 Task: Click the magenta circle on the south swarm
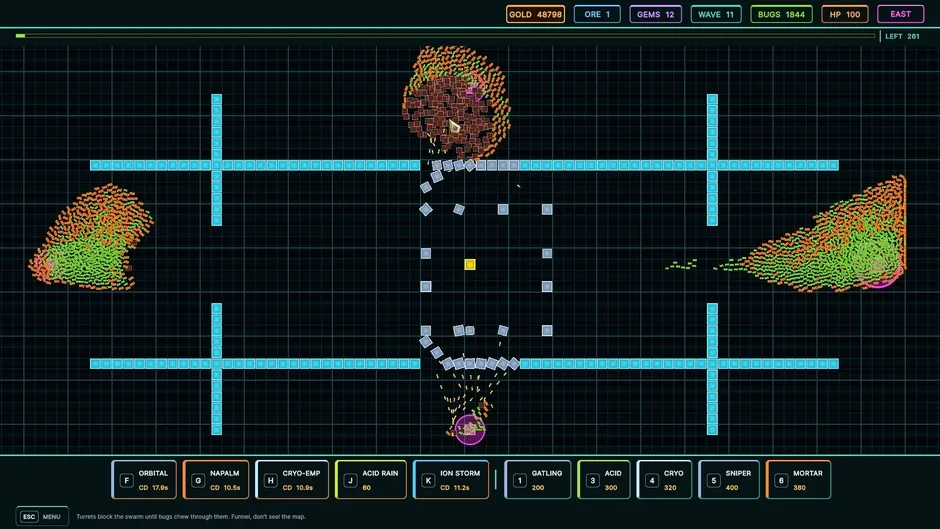[470, 429]
